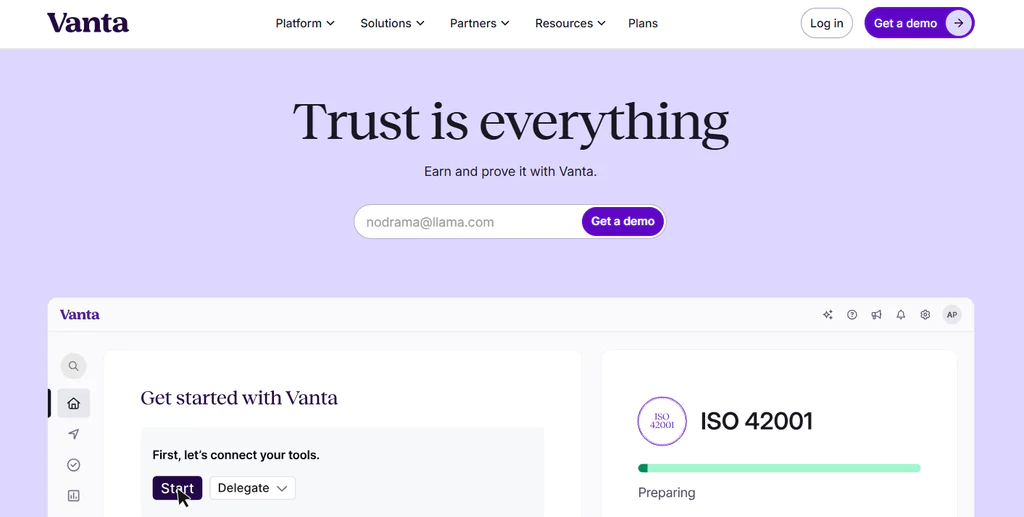The height and width of the screenshot is (517, 1024).
Task: Click the Log in button
Action: [x=826, y=24]
